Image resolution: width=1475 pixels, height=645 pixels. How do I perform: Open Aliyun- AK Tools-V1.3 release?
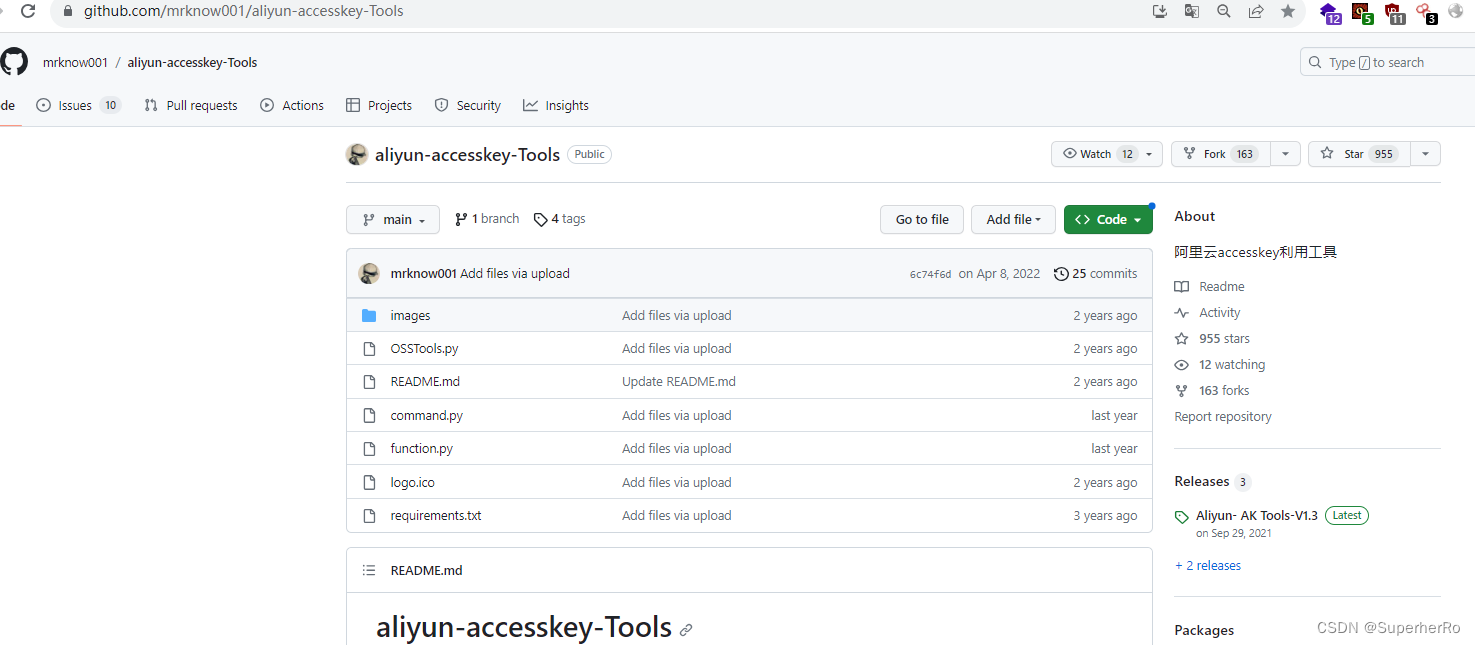pos(1257,516)
